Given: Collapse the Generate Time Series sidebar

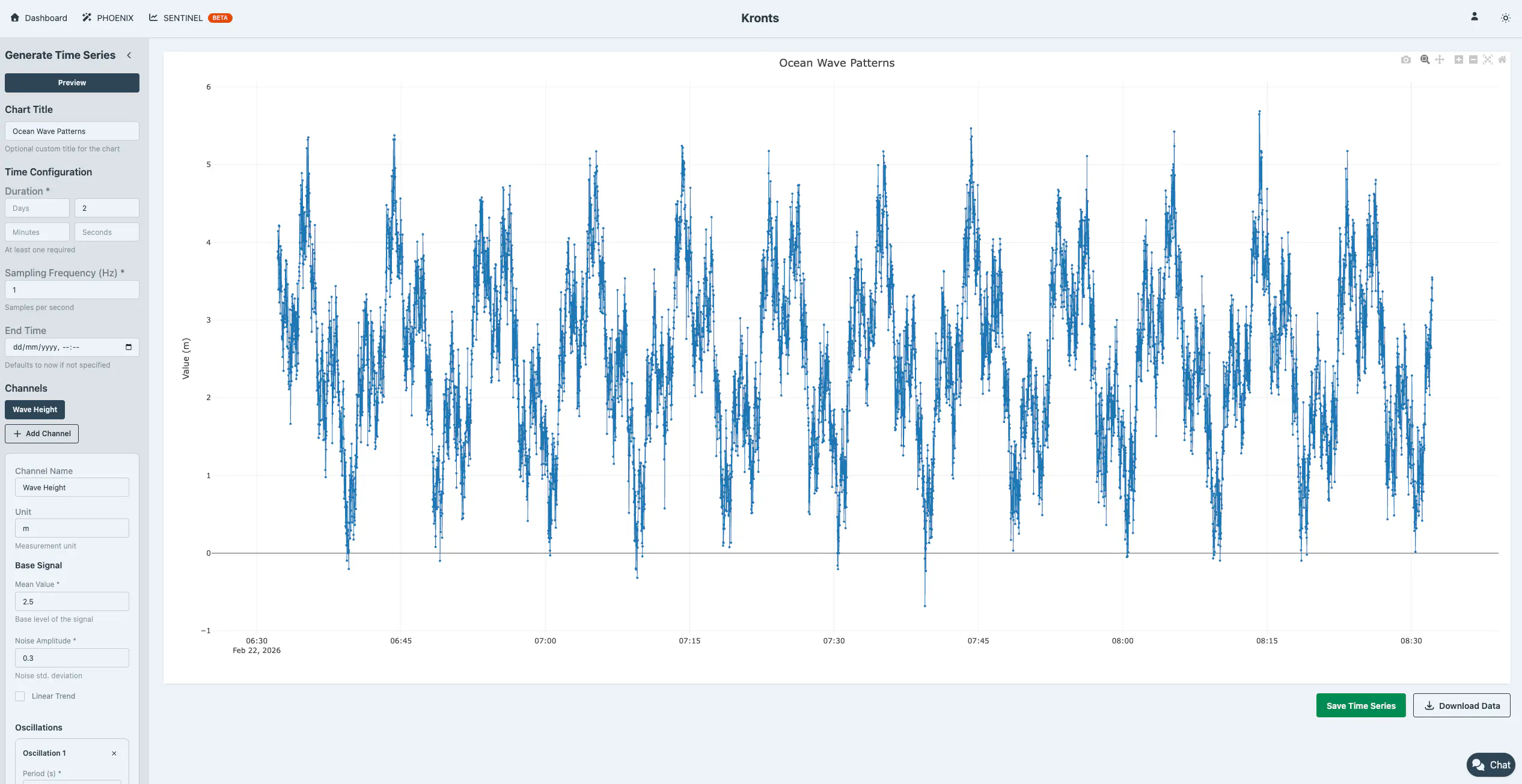Looking at the screenshot, I should (x=129, y=55).
